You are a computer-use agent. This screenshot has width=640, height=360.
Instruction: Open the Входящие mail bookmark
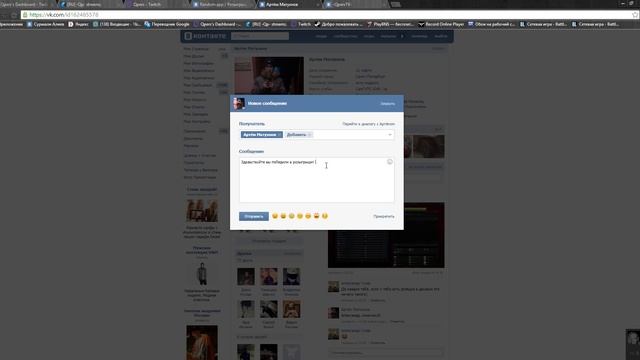click(117, 24)
